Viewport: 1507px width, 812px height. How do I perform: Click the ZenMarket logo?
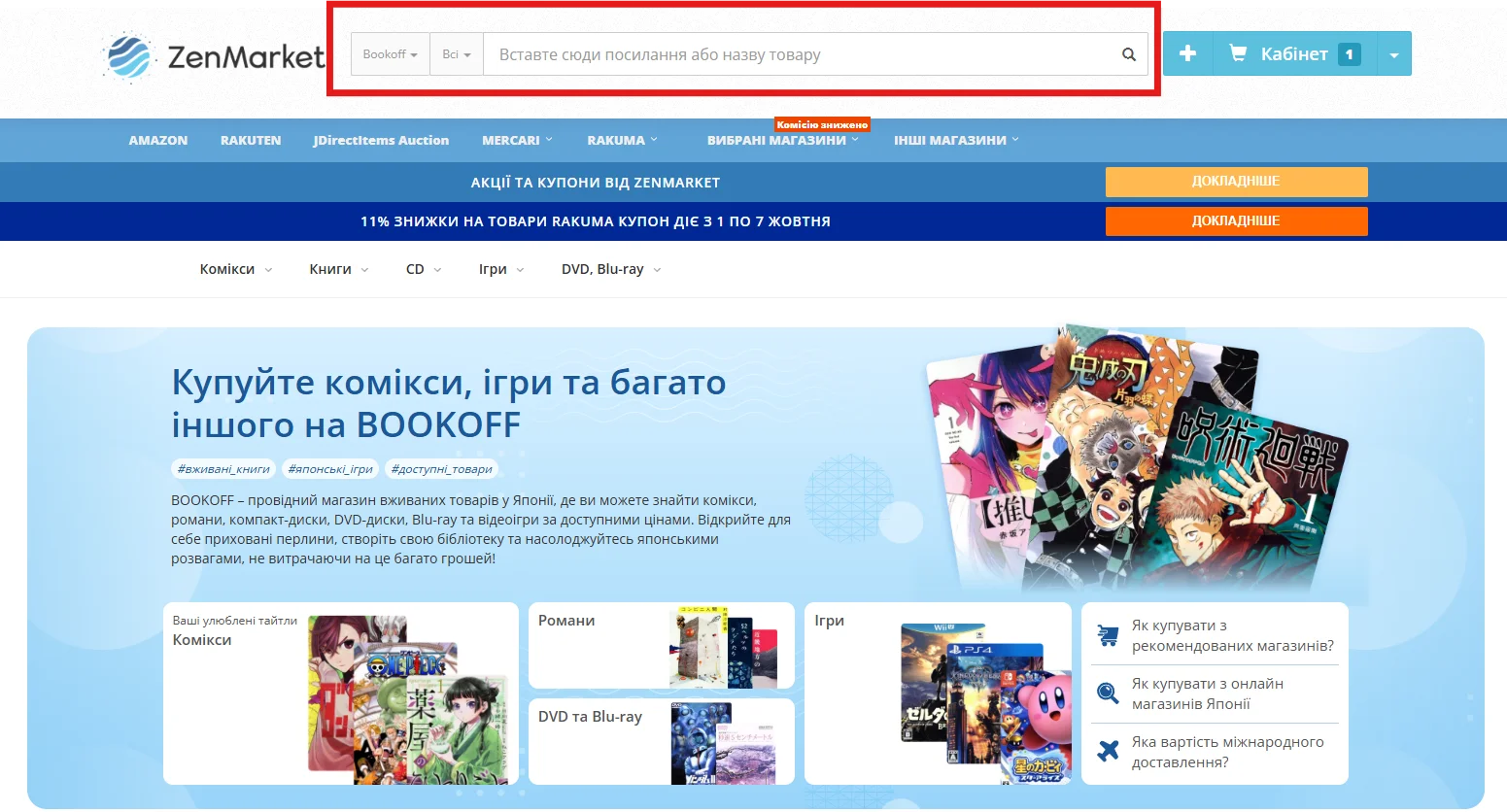[x=214, y=56]
